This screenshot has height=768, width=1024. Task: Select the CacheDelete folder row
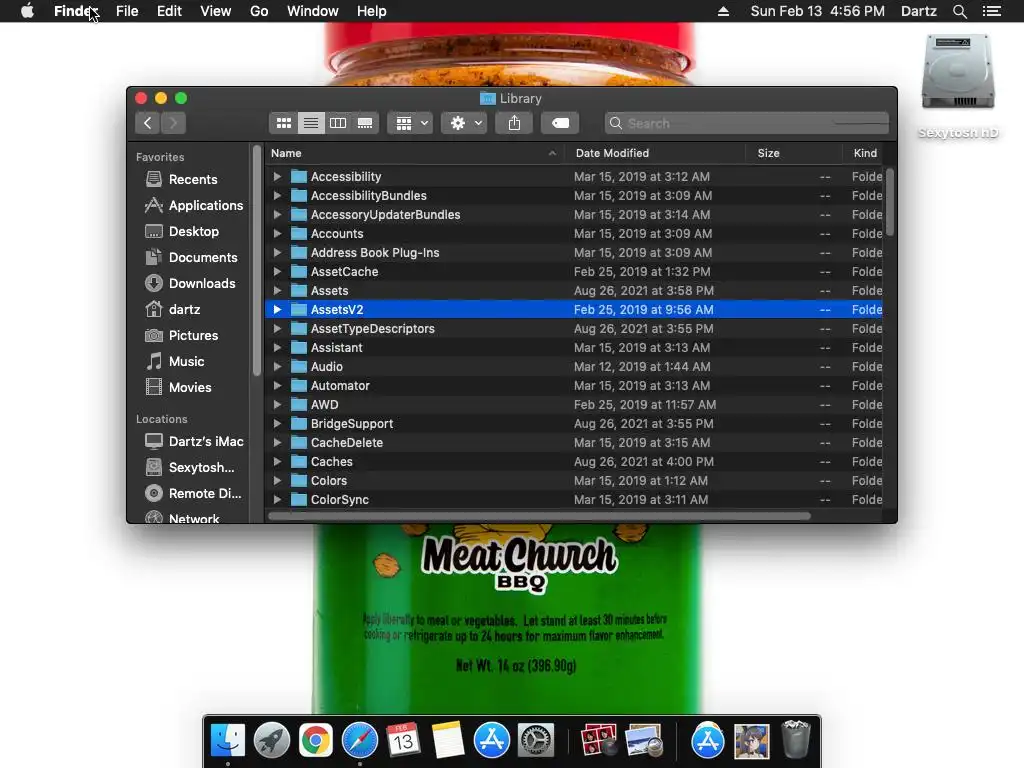[574, 442]
